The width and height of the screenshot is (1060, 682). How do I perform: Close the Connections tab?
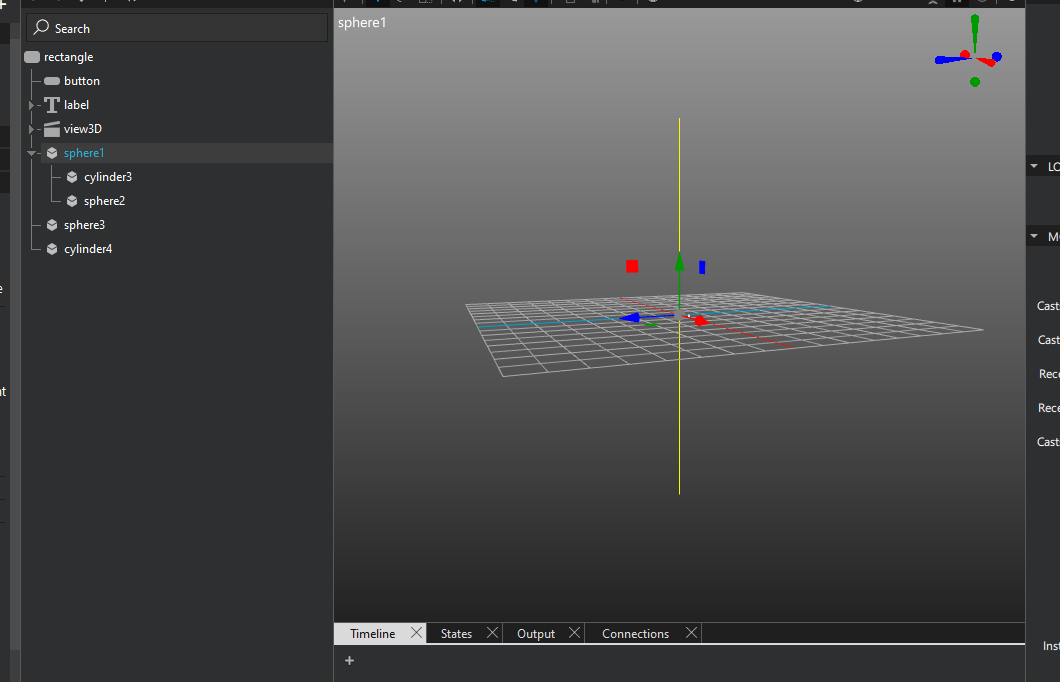coord(691,633)
